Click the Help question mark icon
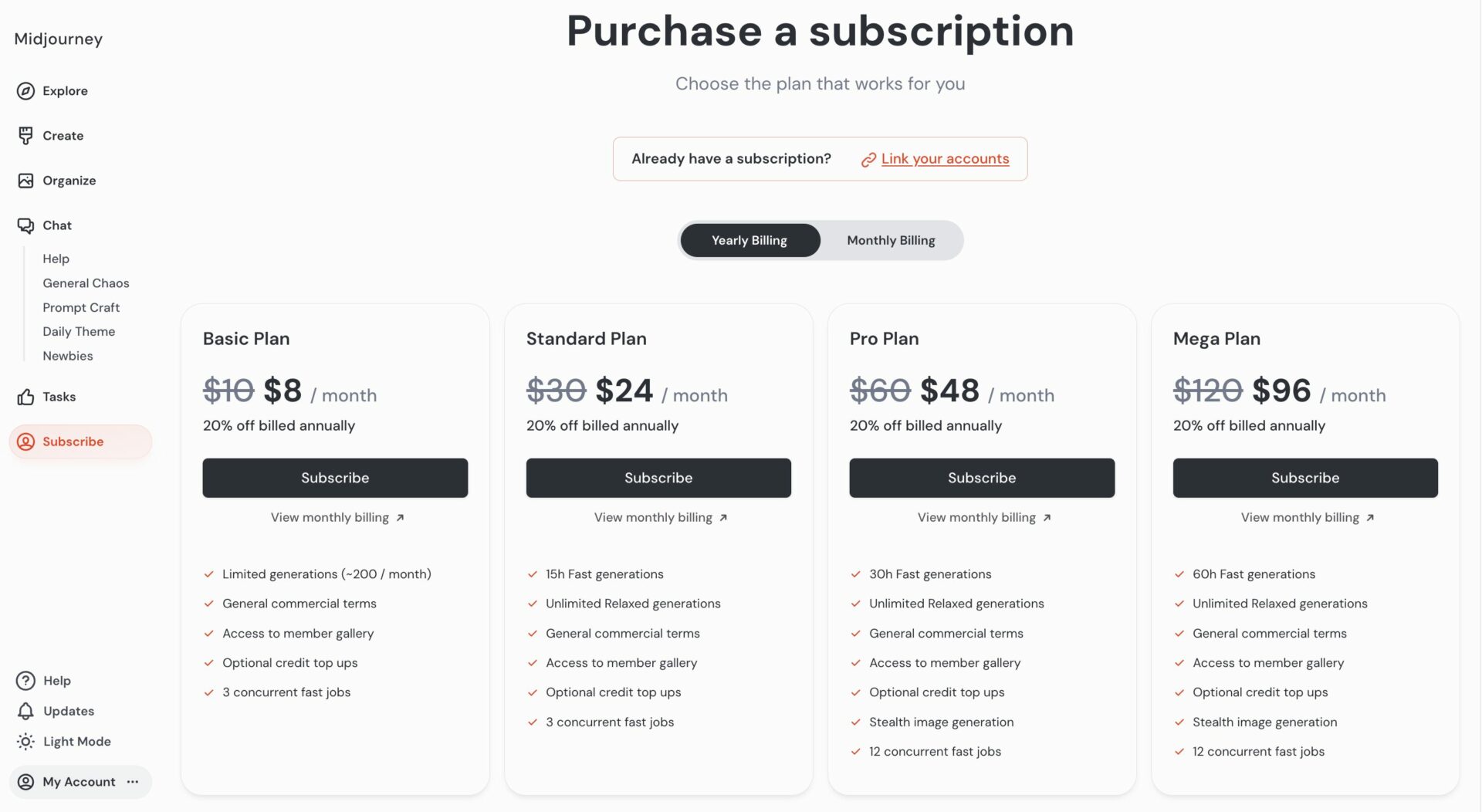Viewport: 1482px width, 812px height. (25, 681)
